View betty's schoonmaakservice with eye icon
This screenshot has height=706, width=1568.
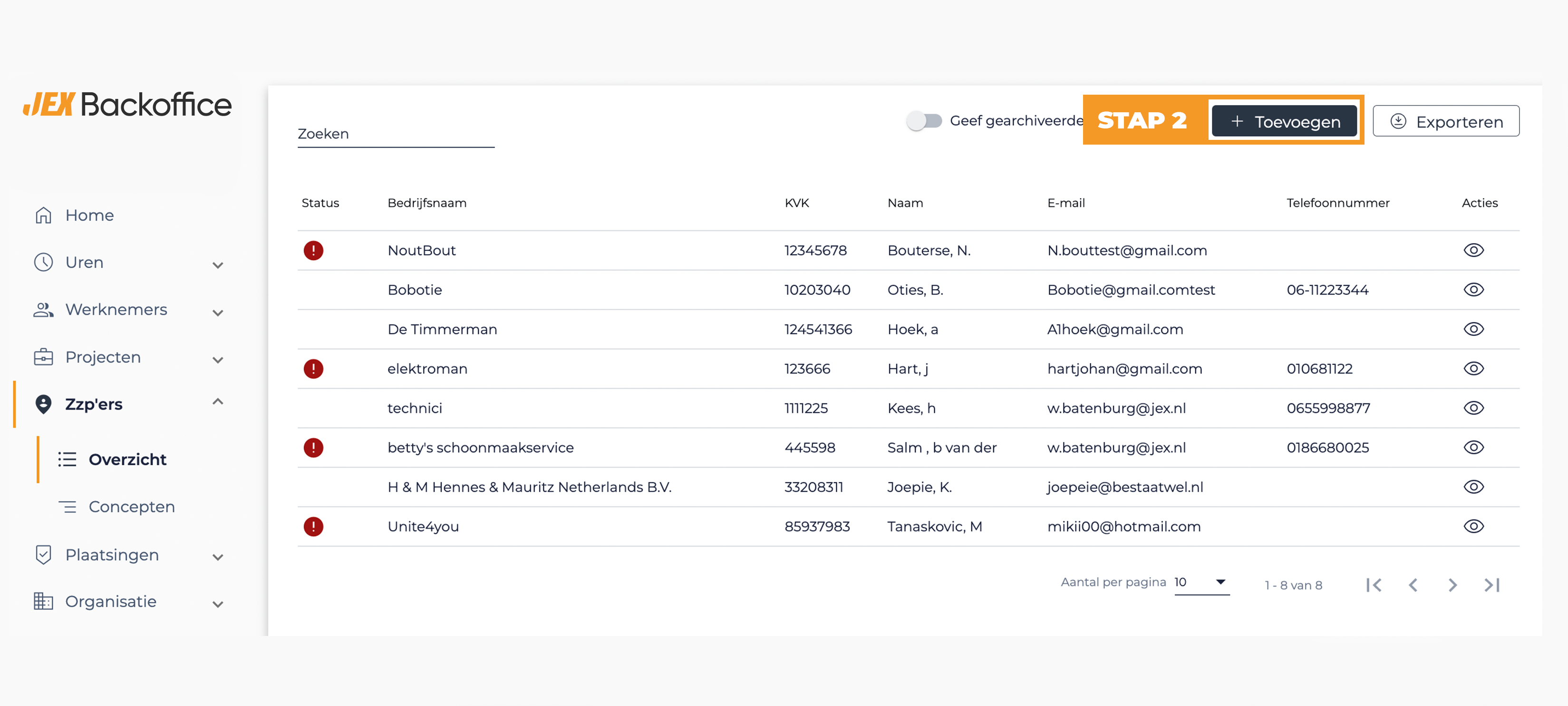tap(1474, 448)
